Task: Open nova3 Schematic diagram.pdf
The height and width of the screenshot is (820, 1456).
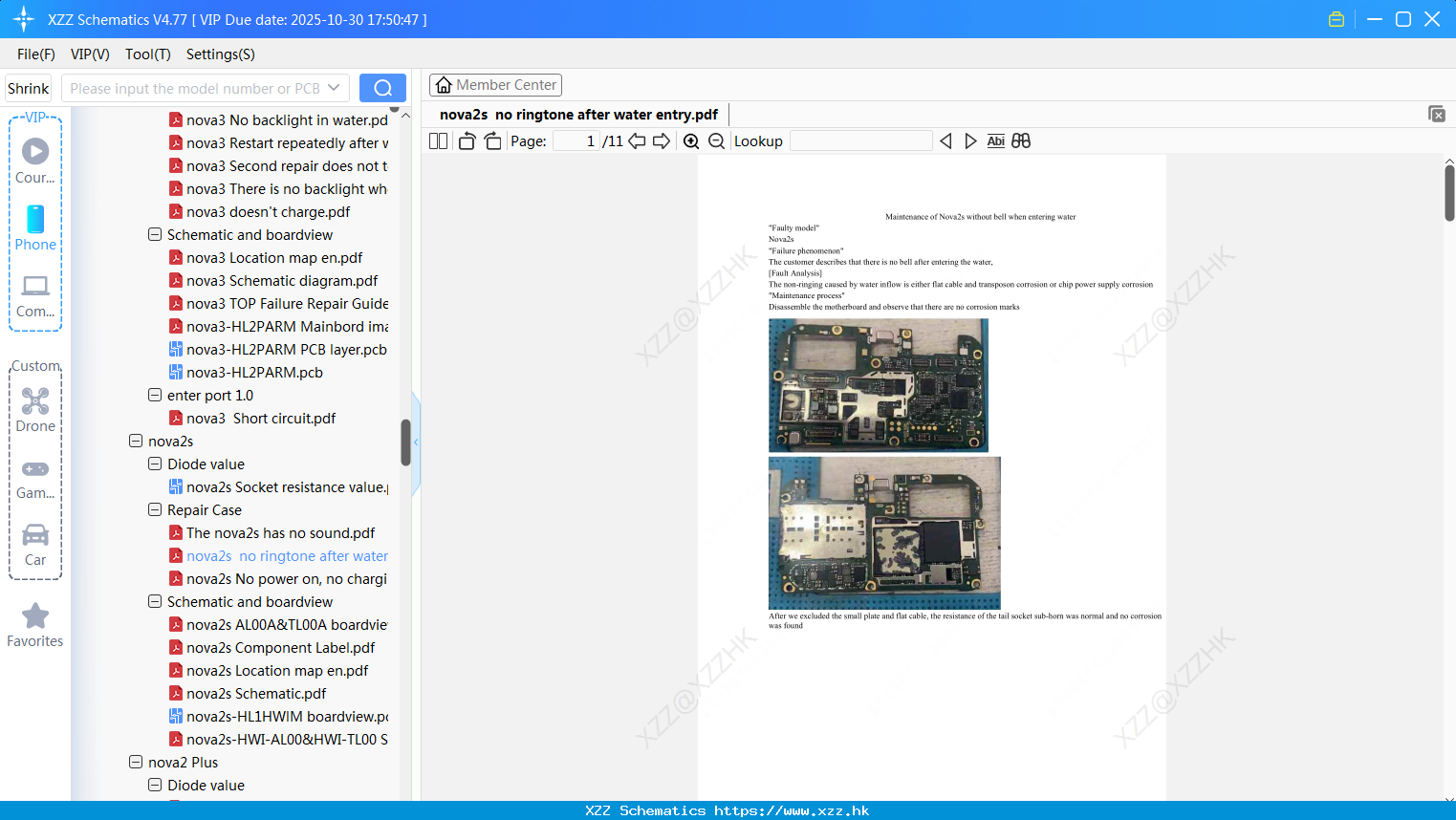Action: pos(282,280)
